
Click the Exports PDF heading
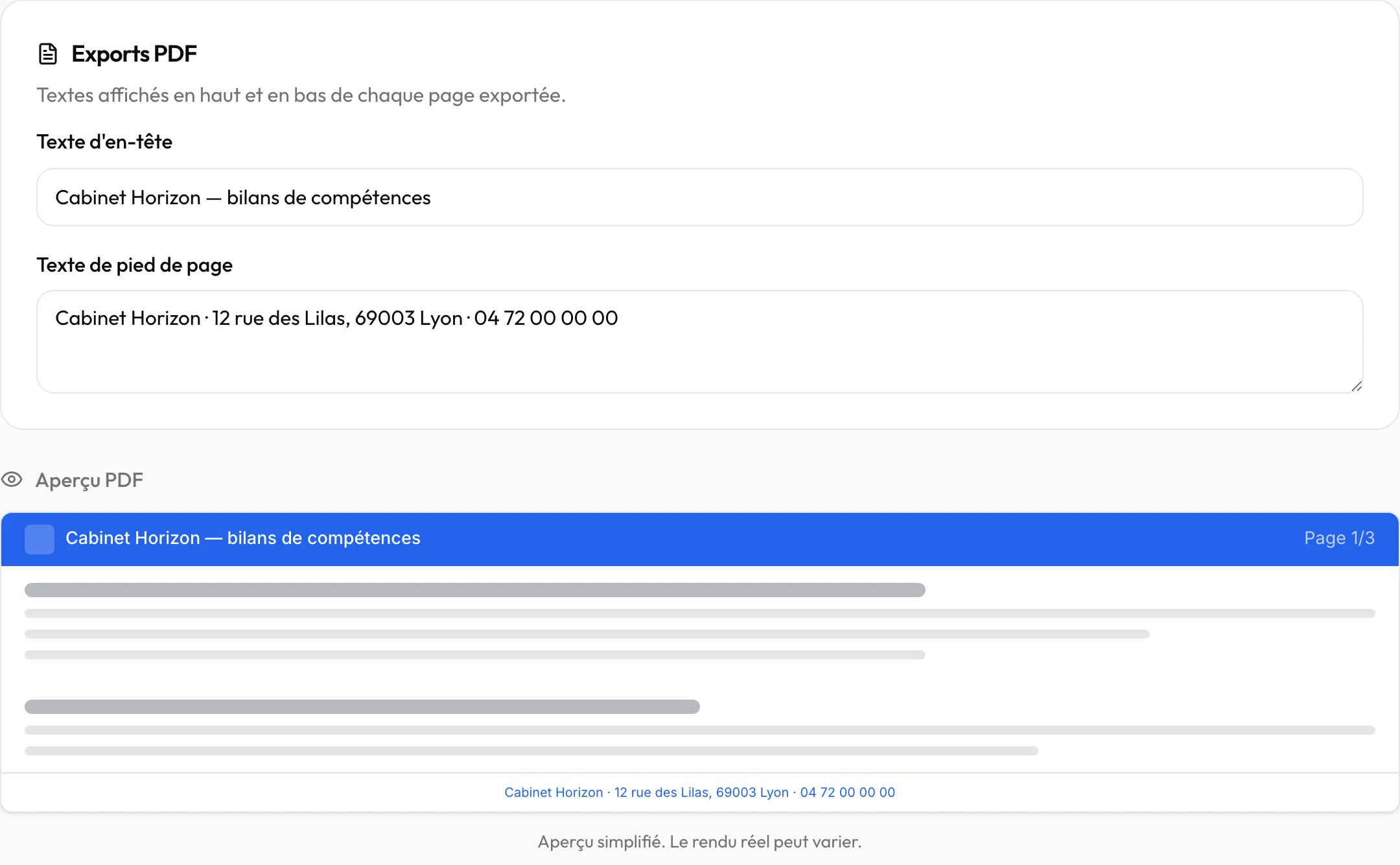(134, 54)
